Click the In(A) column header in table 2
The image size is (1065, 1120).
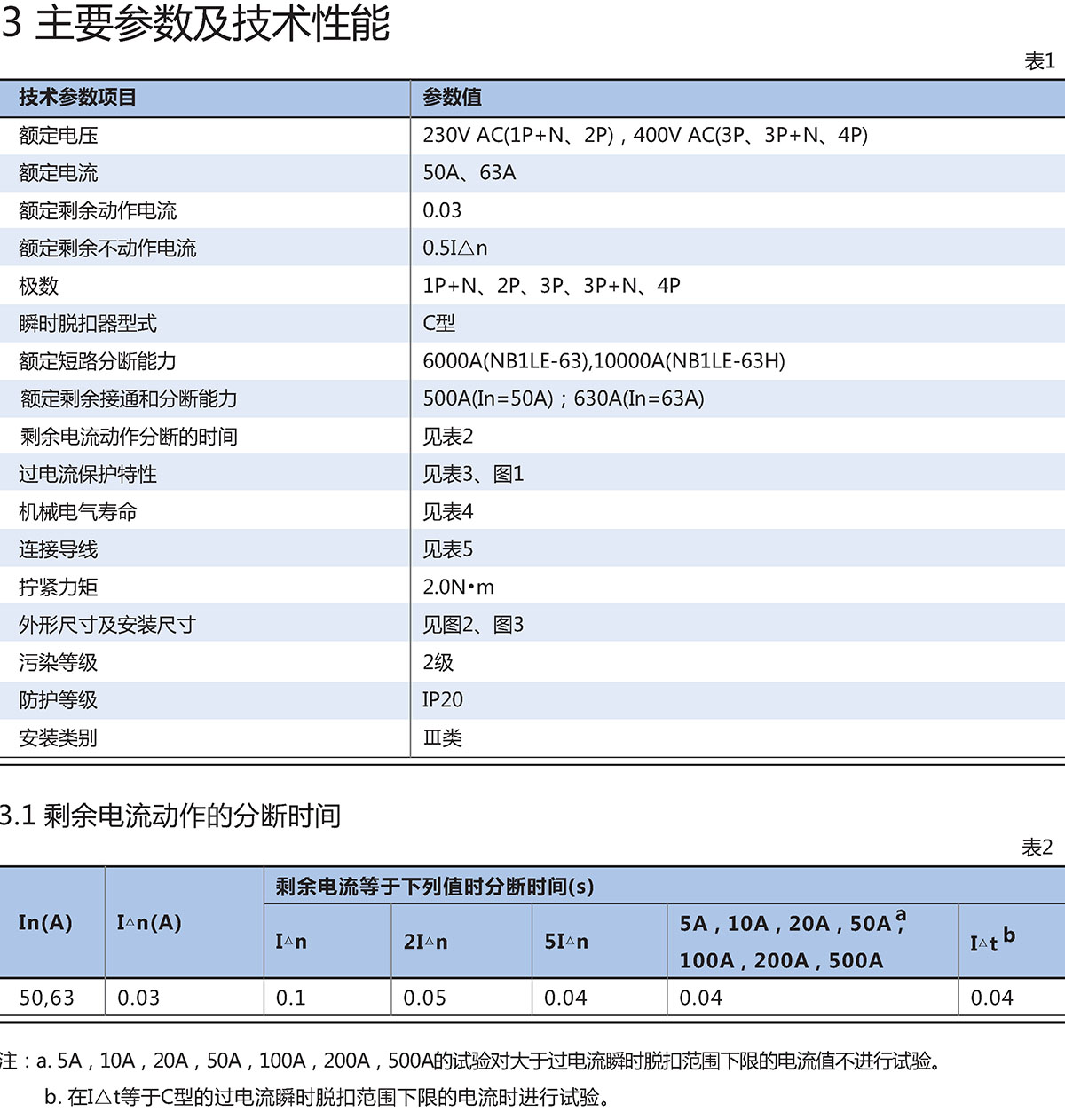click(45, 923)
